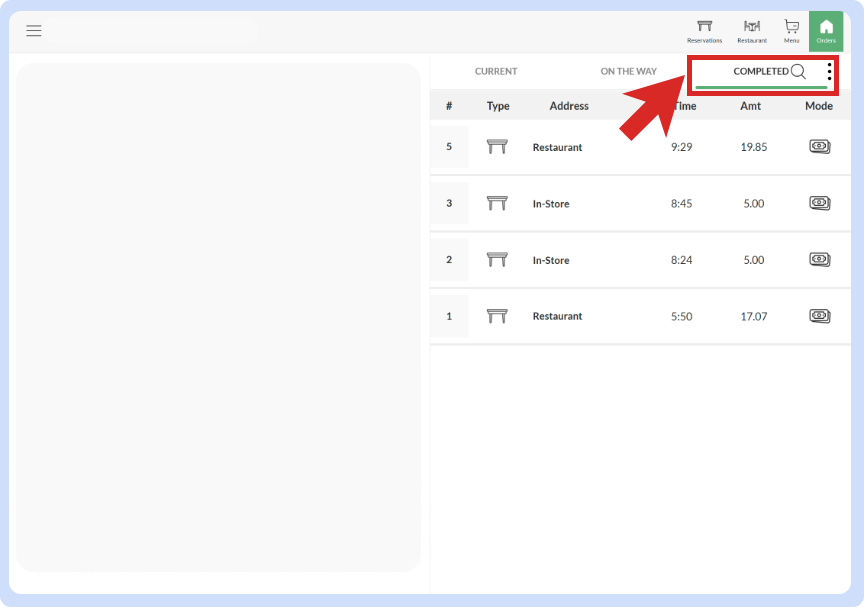Switch to the ON THE WAY tab
This screenshot has width=864, height=607.
coord(628,71)
